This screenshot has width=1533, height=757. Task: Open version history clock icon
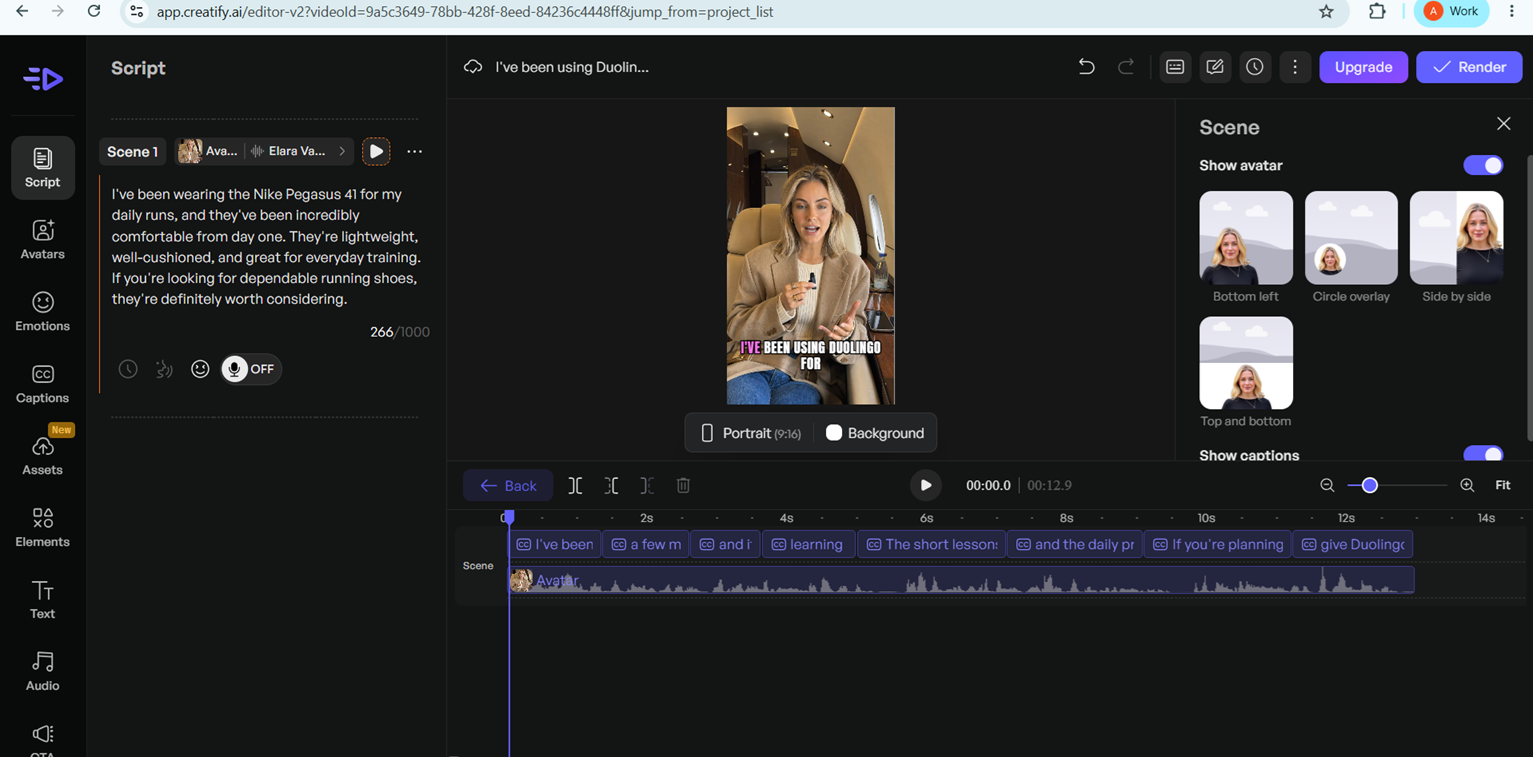pos(1255,67)
